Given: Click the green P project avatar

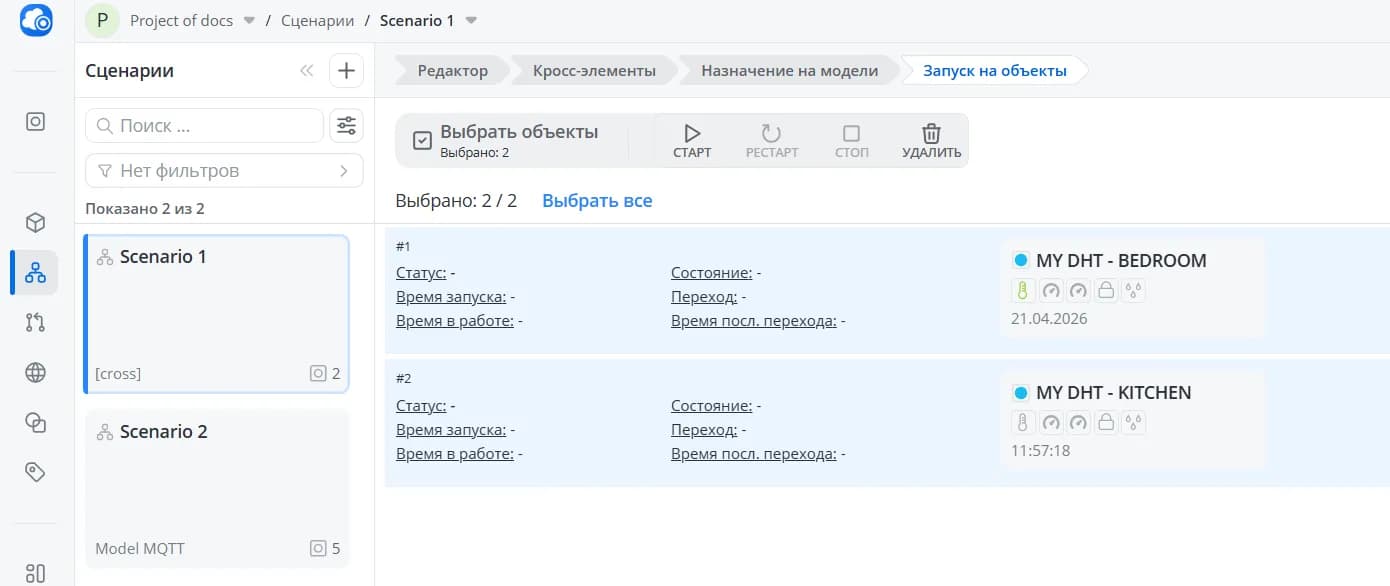Looking at the screenshot, I should click(x=102, y=20).
